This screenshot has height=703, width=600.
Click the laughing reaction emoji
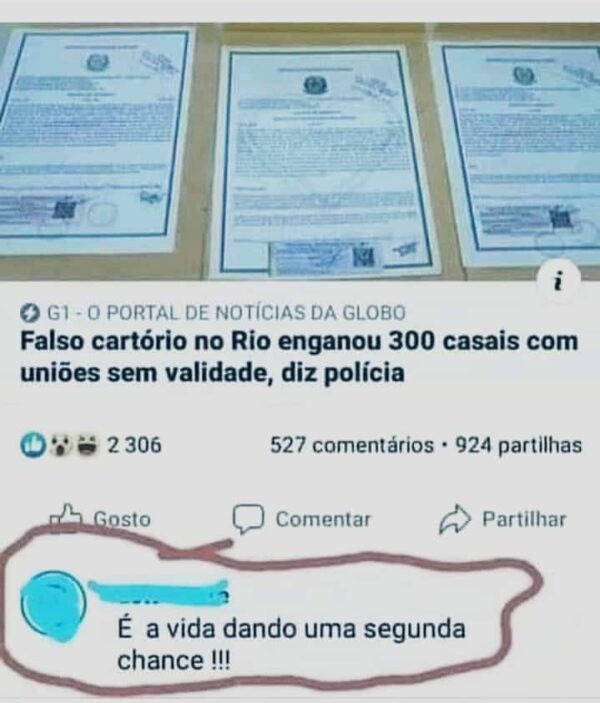click(x=87, y=445)
